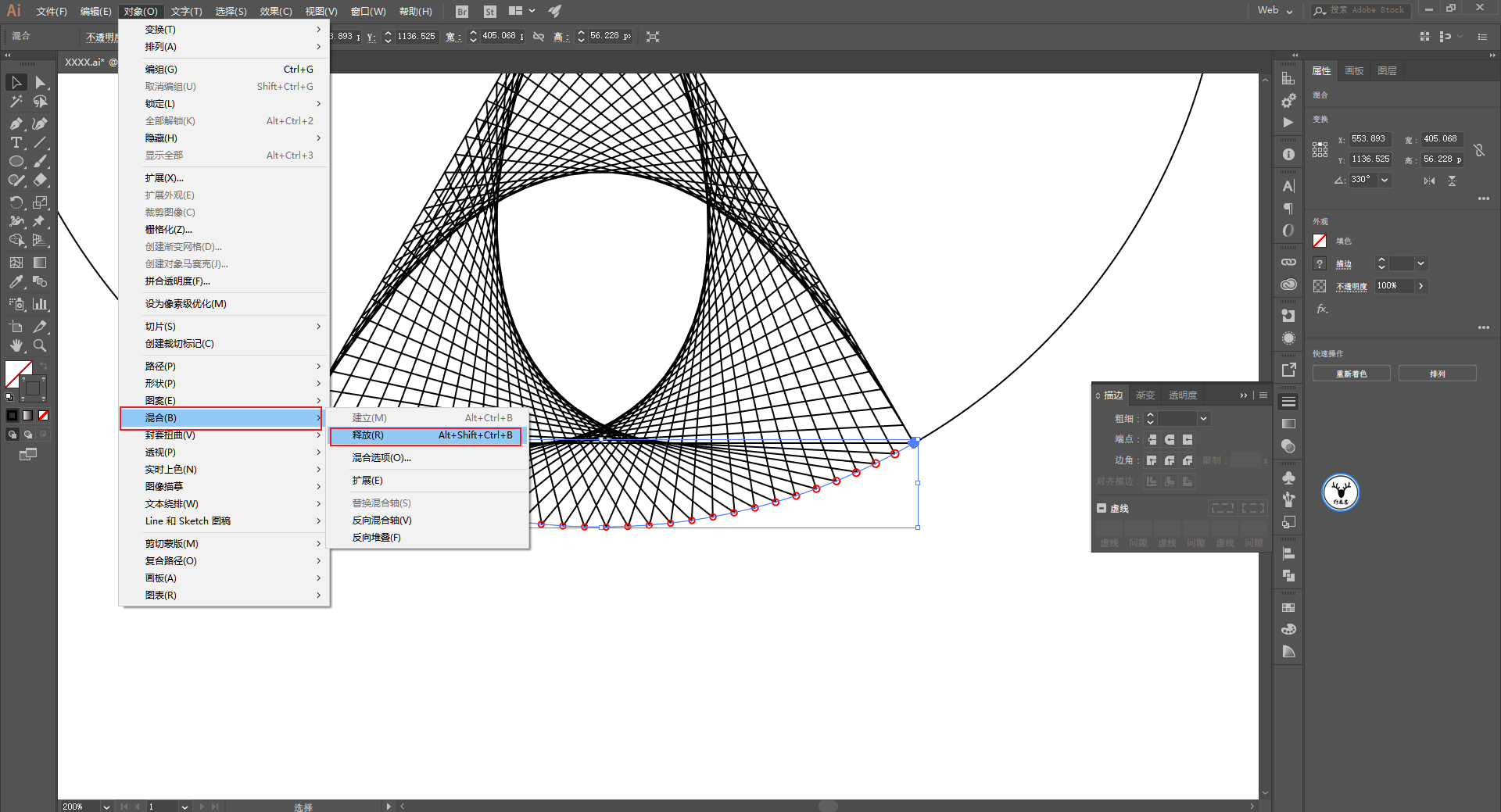Click the stroke swatch in properties appearance
Image resolution: width=1501 pixels, height=812 pixels.
[1320, 263]
